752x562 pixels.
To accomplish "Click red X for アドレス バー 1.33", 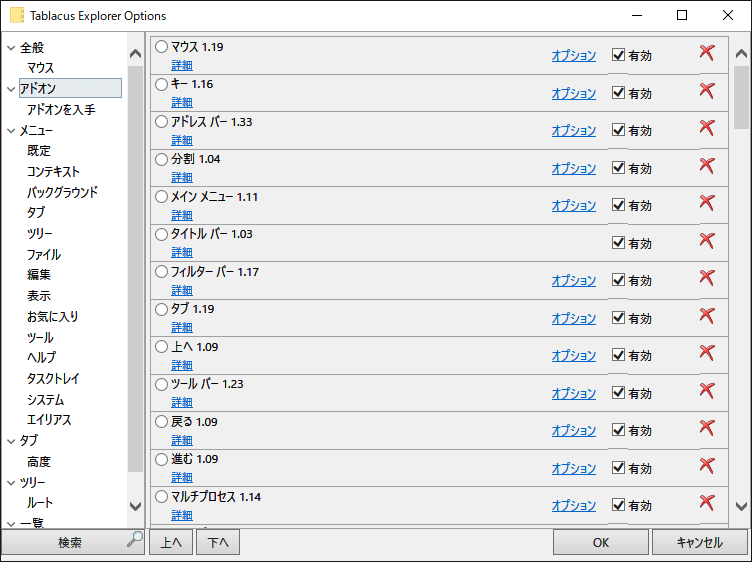I will (x=706, y=128).
